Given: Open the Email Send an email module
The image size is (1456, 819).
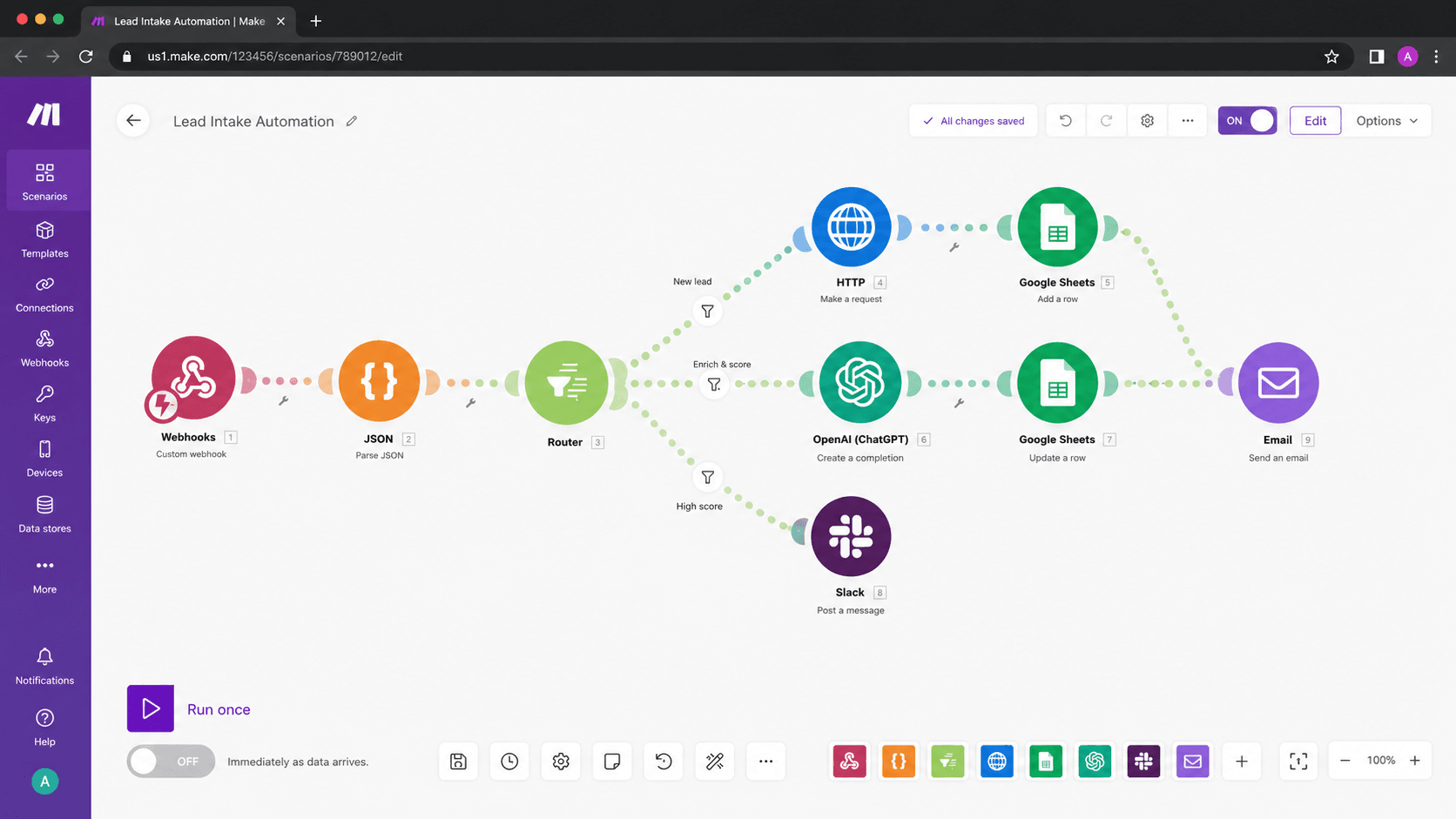Looking at the screenshot, I should (1277, 383).
